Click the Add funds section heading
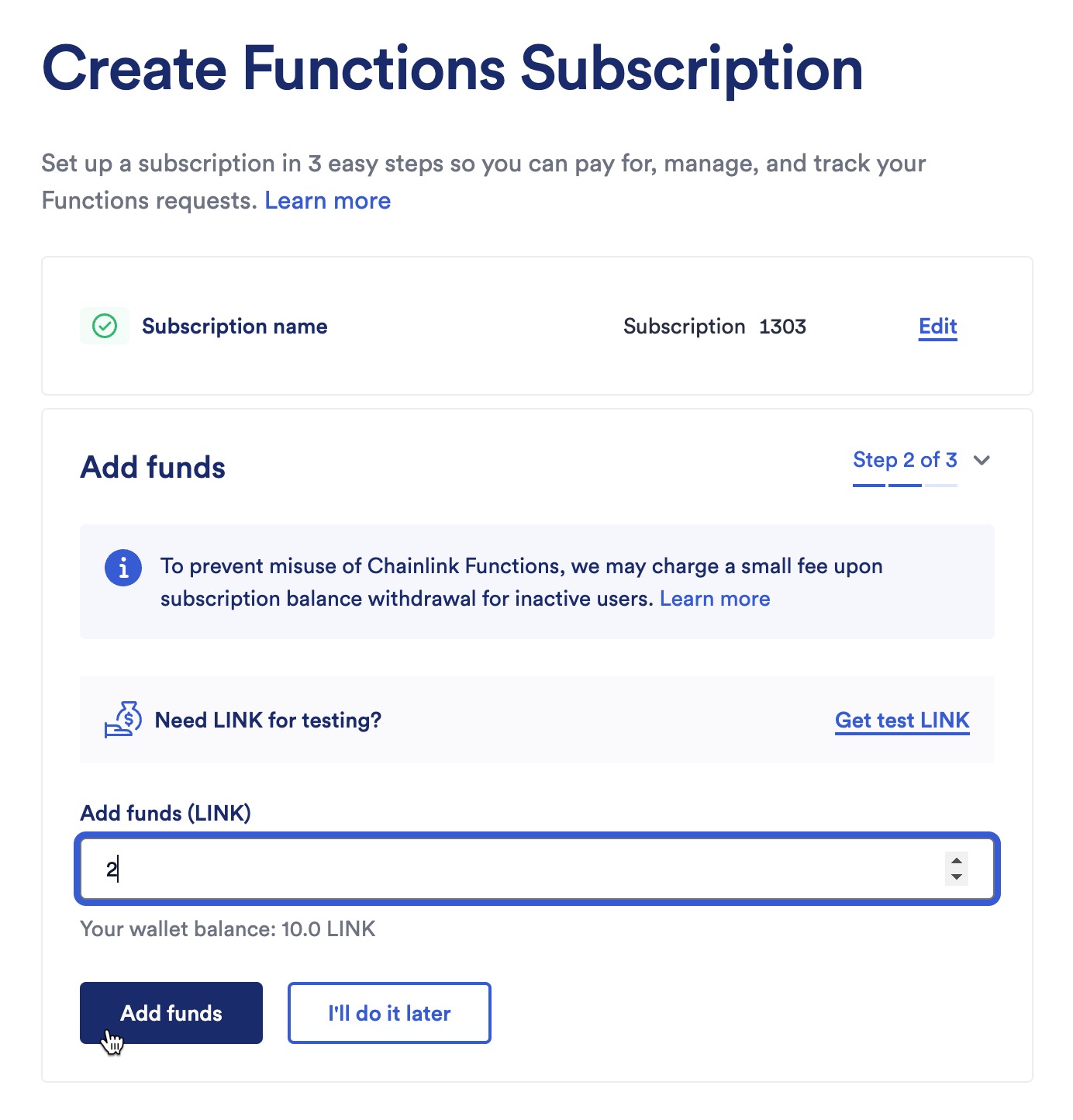This screenshot has height=1120, width=1073. 152,466
